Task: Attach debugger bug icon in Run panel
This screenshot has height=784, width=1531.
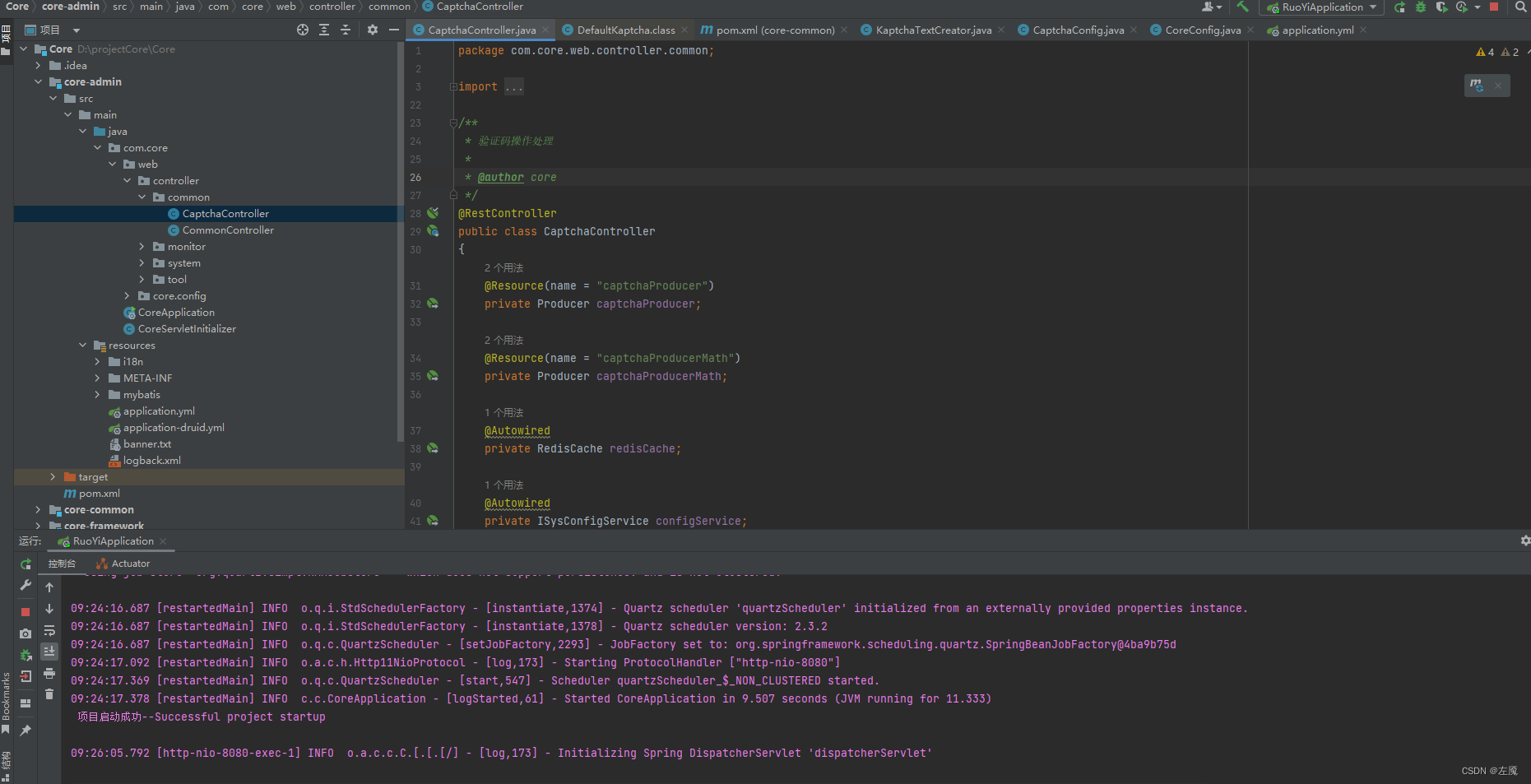Action: tap(26, 655)
